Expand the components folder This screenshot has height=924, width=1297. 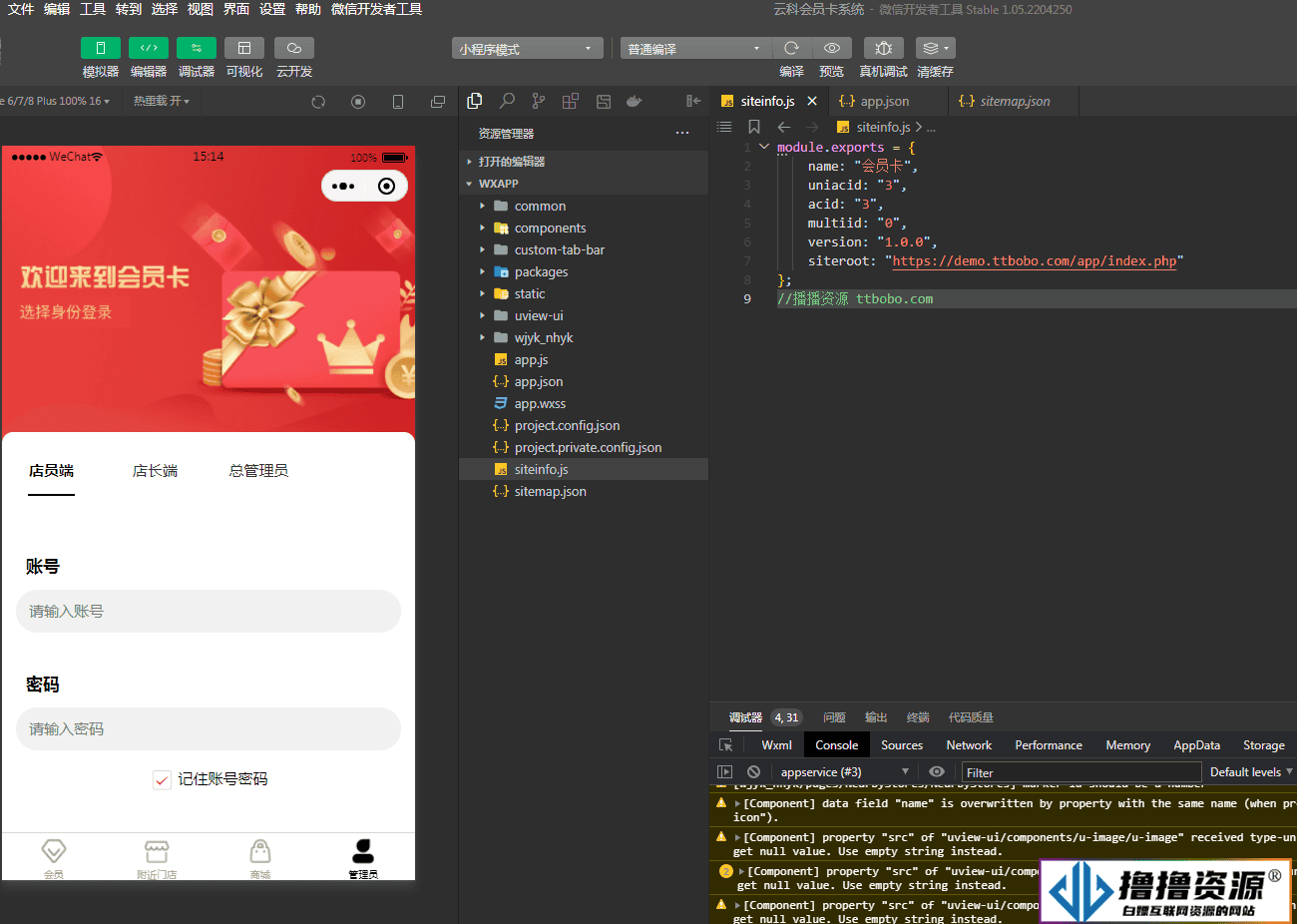[x=584, y=228]
